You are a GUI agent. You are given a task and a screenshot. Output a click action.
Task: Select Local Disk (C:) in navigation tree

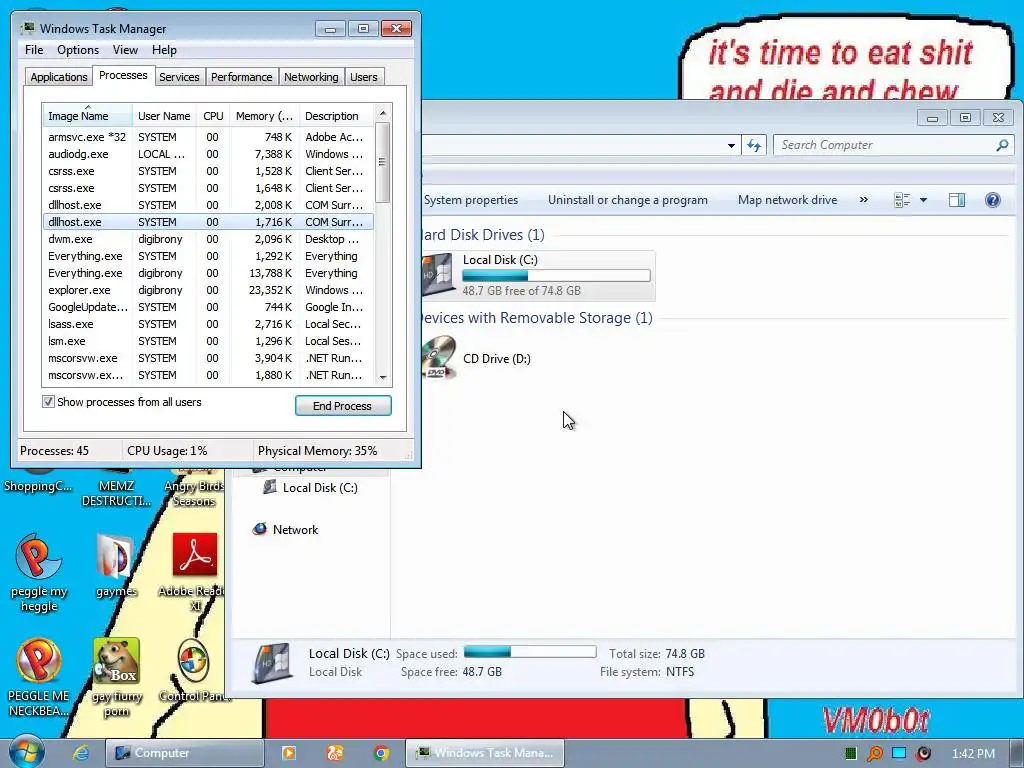[310, 487]
